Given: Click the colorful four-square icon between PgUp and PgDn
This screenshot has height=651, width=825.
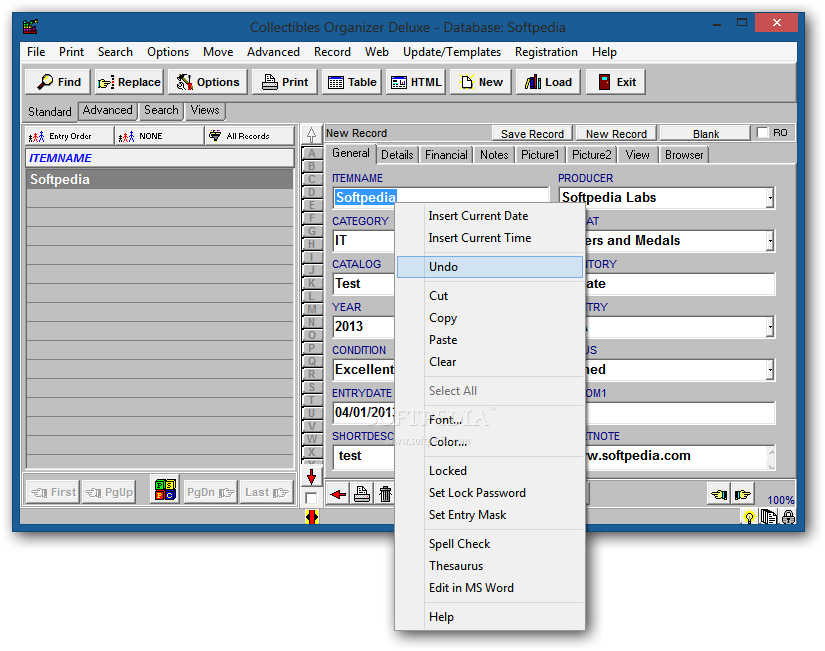Looking at the screenshot, I should click(165, 490).
